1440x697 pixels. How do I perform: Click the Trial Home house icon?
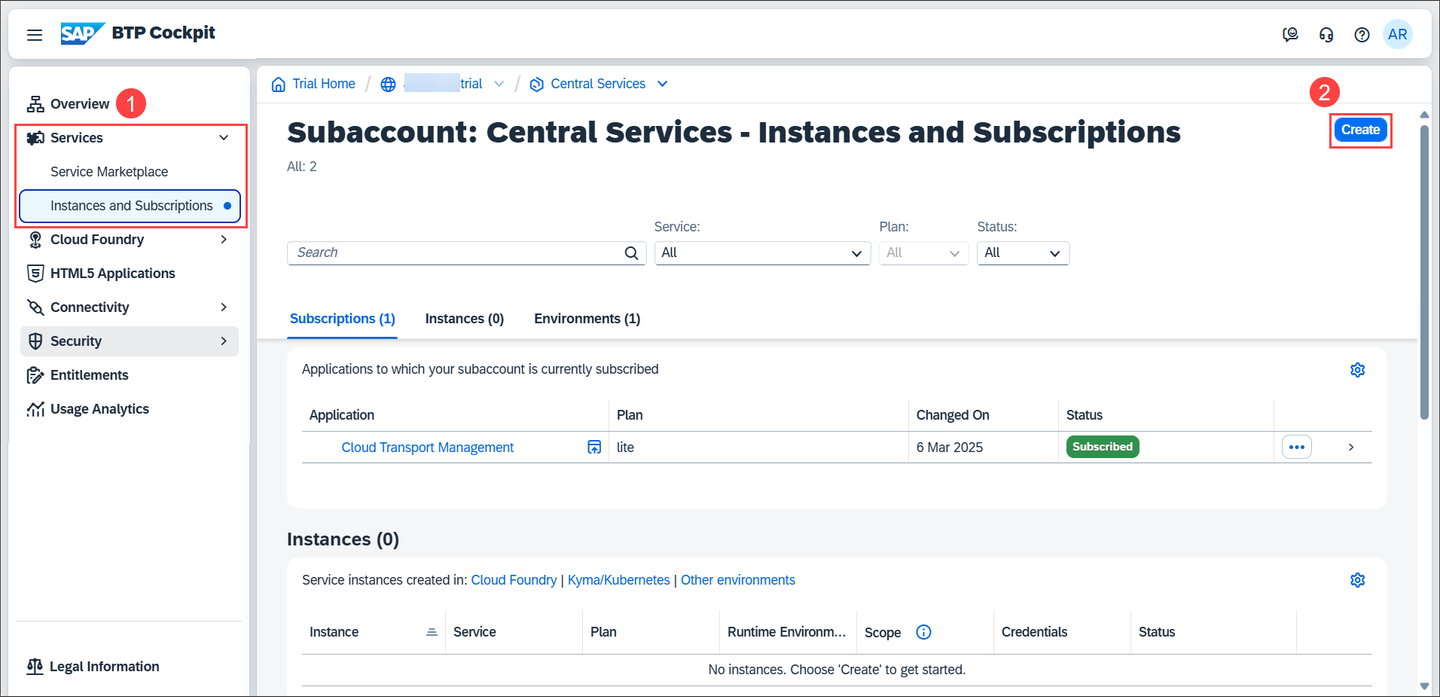click(x=279, y=84)
